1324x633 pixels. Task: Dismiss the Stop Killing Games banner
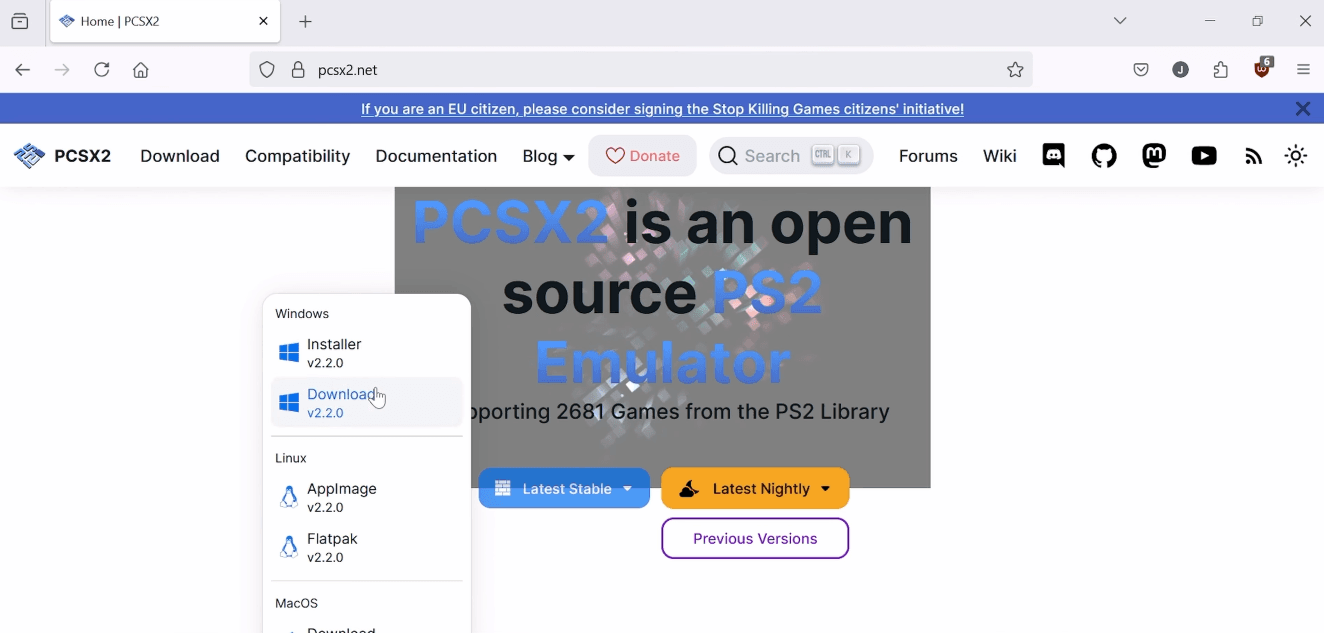click(x=1303, y=108)
